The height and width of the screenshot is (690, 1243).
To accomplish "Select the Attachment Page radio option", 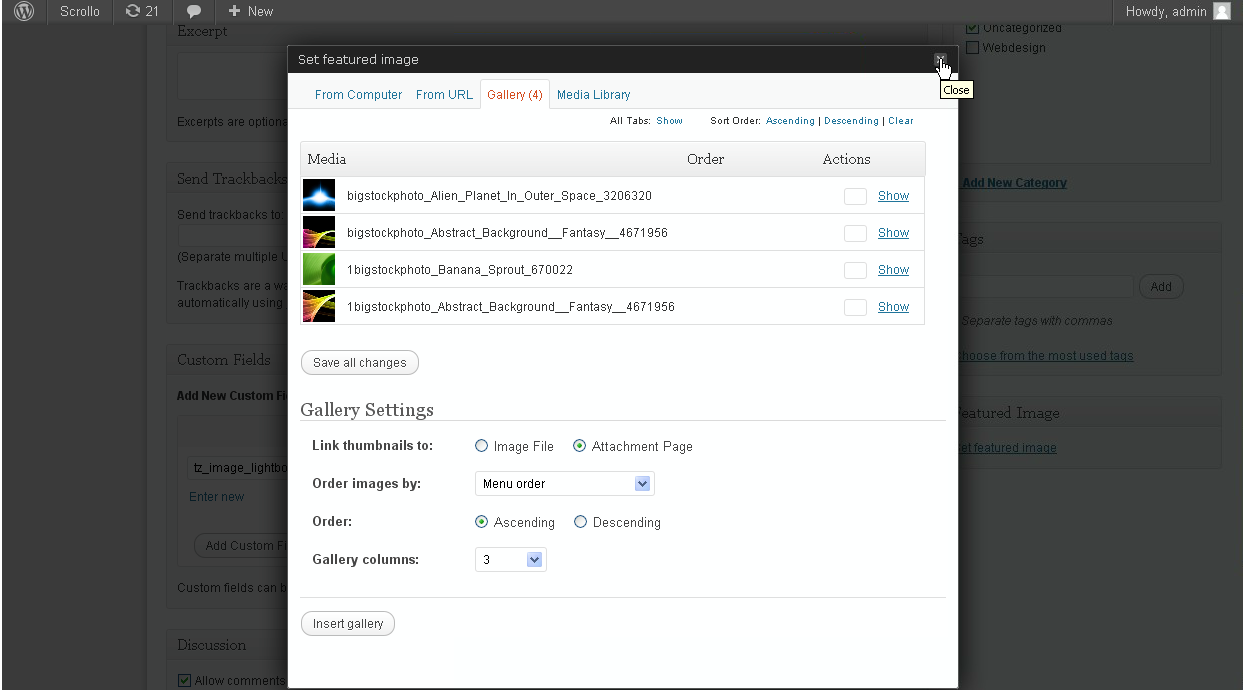I will click(x=580, y=447).
